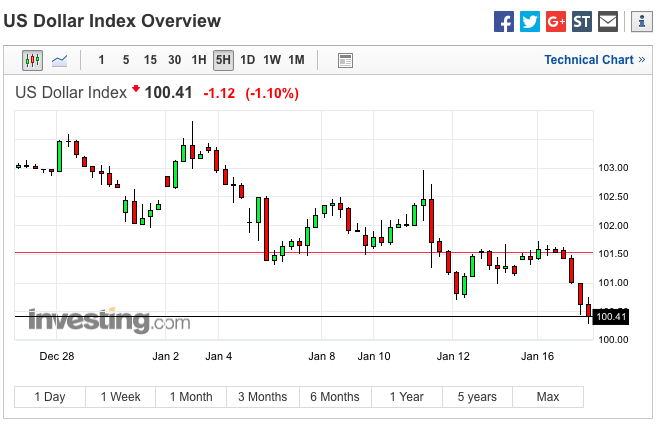Open the Technical Chart link

[594, 60]
